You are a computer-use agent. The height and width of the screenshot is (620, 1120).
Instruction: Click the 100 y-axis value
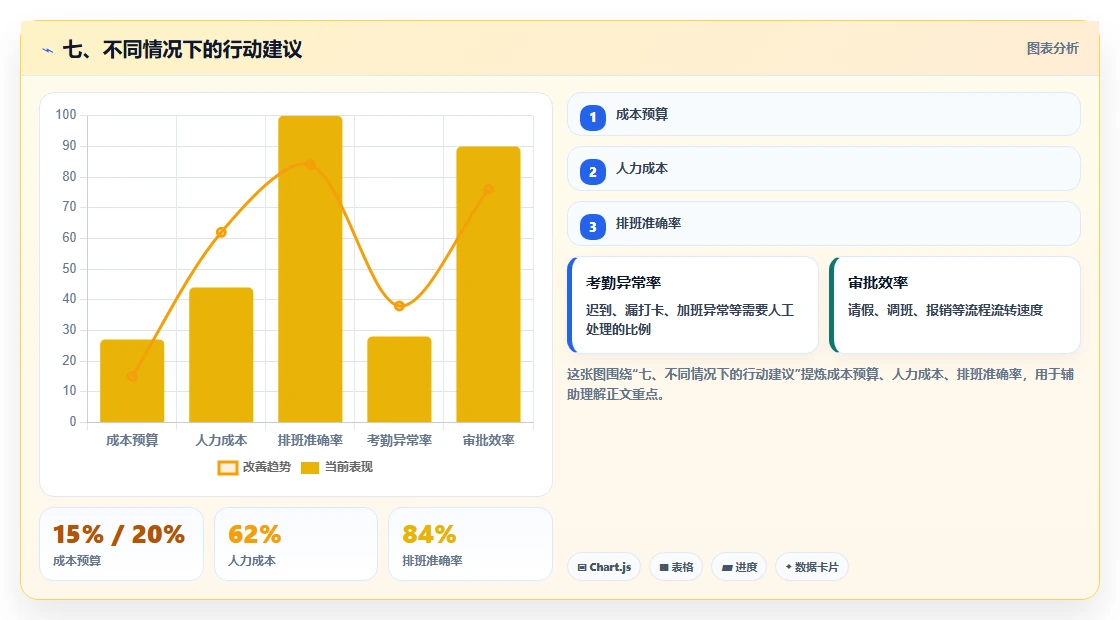[x=66, y=115]
